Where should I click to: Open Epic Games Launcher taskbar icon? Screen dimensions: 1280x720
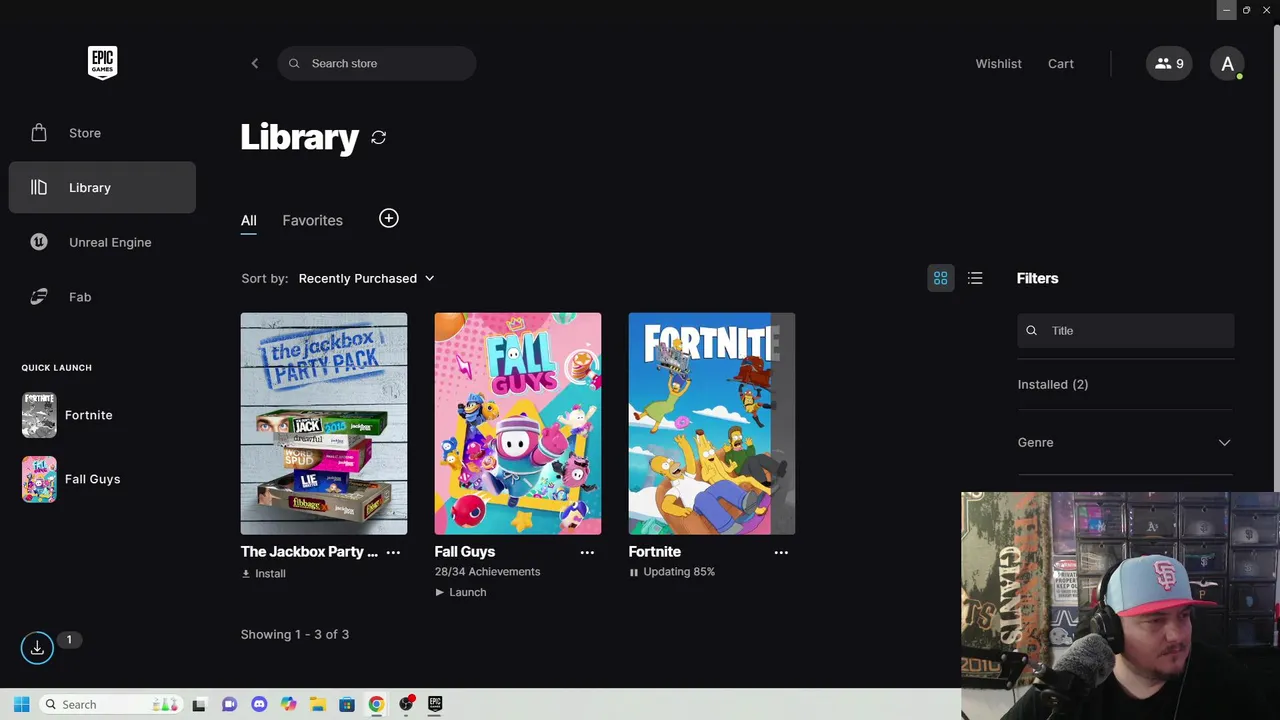coord(435,704)
